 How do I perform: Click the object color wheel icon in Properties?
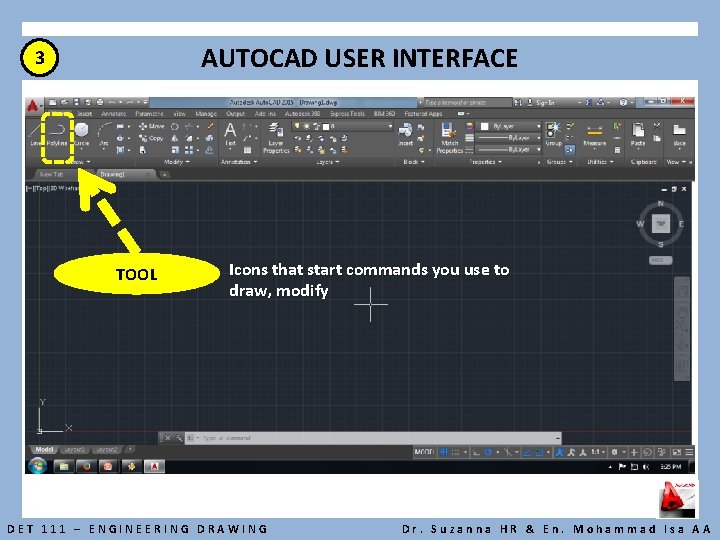(x=469, y=126)
